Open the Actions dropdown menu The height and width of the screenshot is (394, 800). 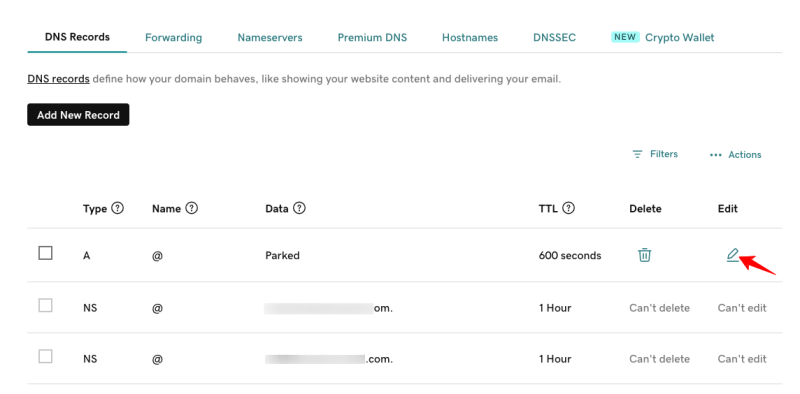tap(735, 155)
